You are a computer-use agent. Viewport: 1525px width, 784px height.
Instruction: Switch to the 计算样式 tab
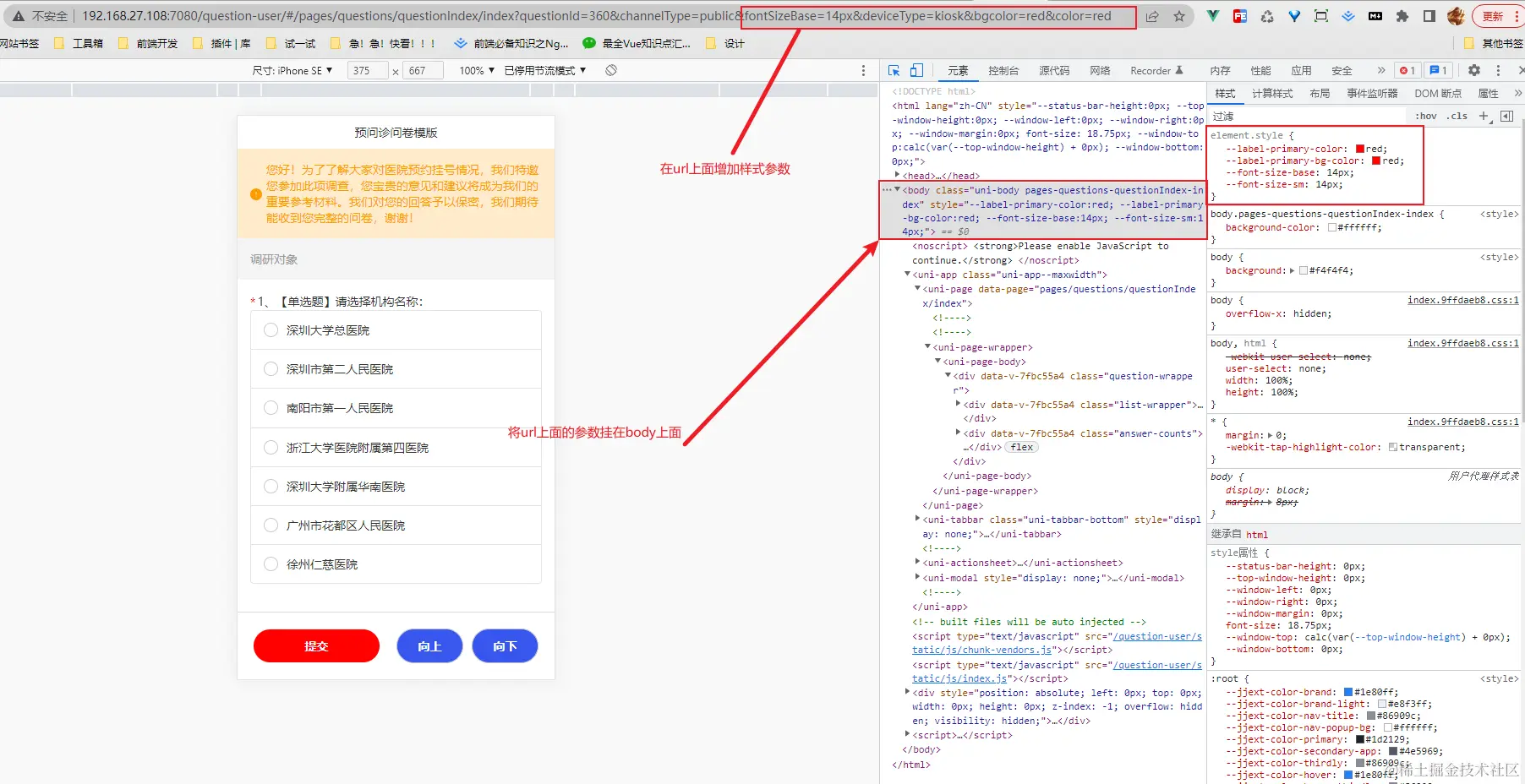1272,93
